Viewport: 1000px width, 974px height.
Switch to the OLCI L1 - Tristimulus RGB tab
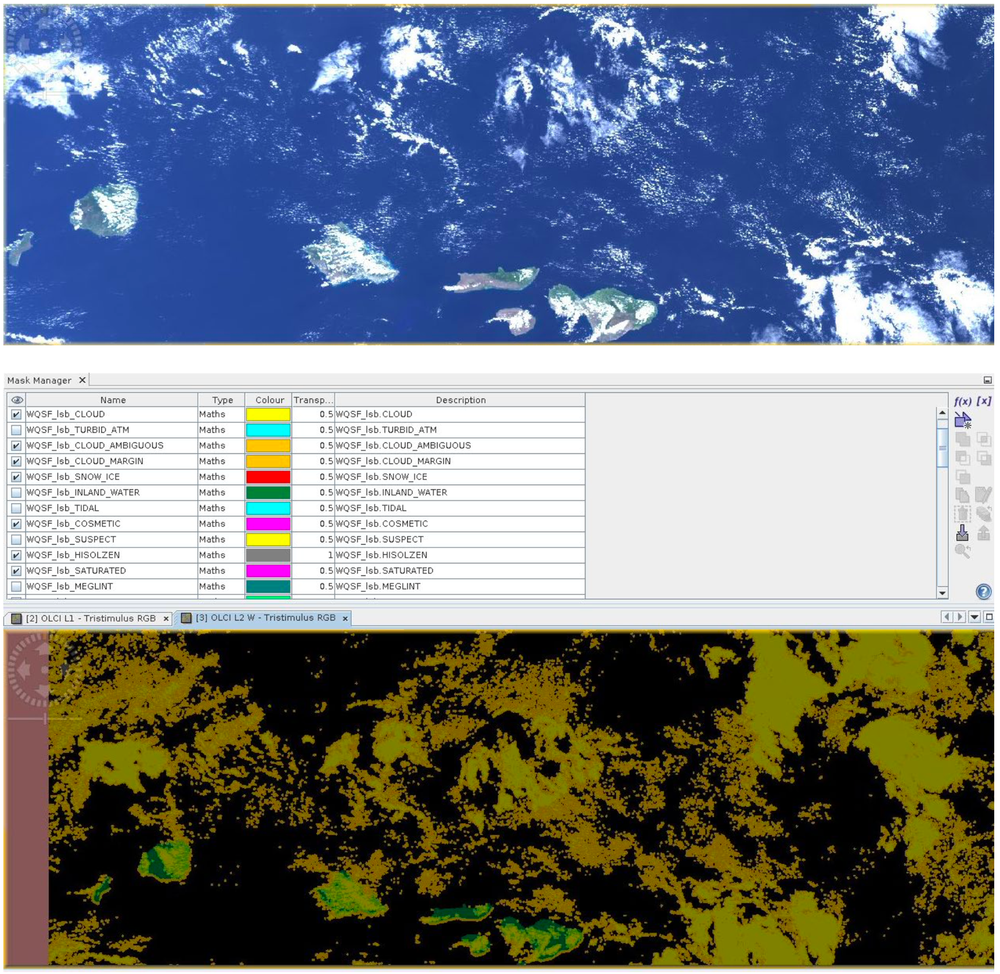pyautogui.click(x=85, y=618)
